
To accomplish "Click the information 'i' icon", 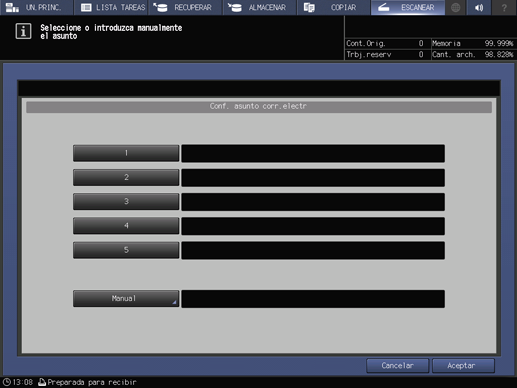I will (x=23, y=31).
